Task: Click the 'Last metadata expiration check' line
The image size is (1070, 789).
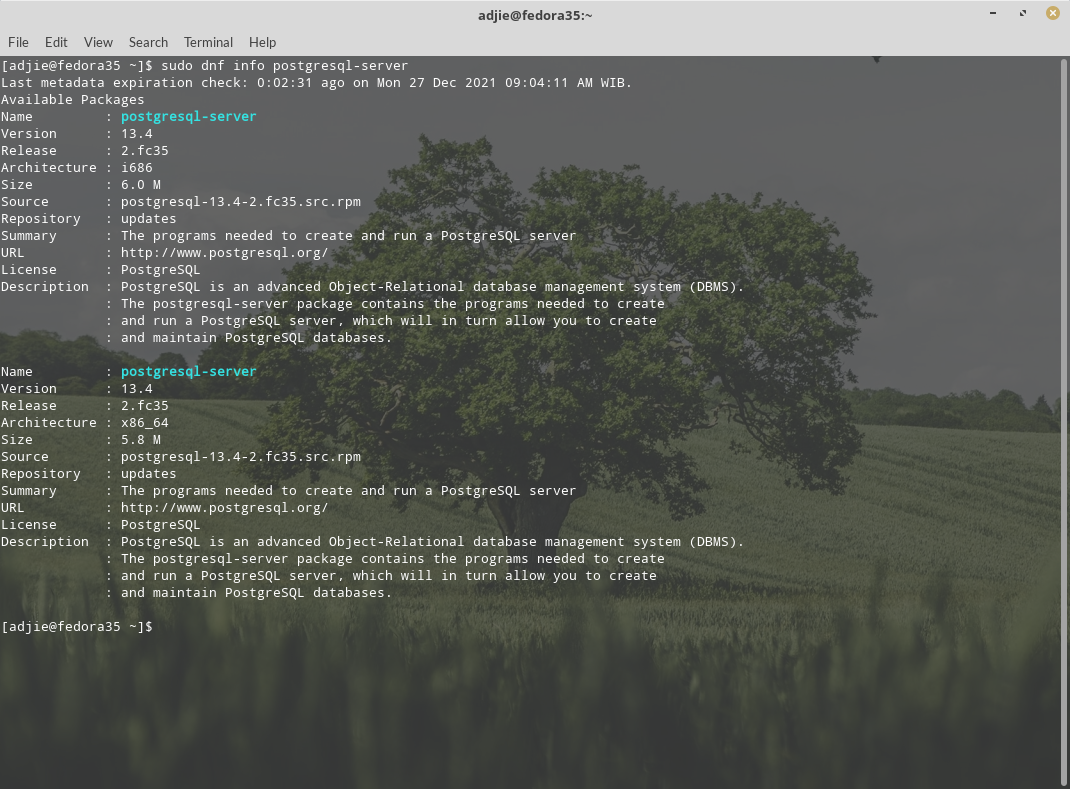Action: pos(317,83)
